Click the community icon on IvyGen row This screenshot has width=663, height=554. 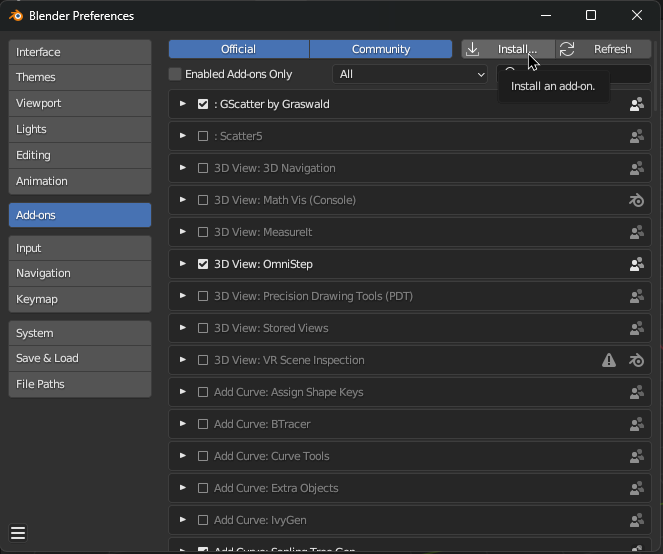coord(636,520)
